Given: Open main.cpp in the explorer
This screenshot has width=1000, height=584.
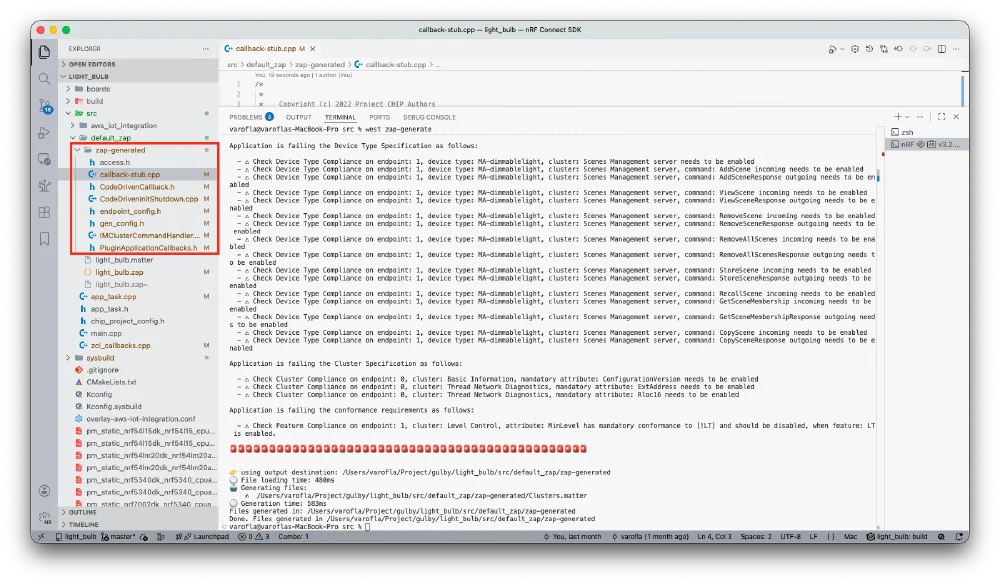Looking at the screenshot, I should tap(105, 333).
